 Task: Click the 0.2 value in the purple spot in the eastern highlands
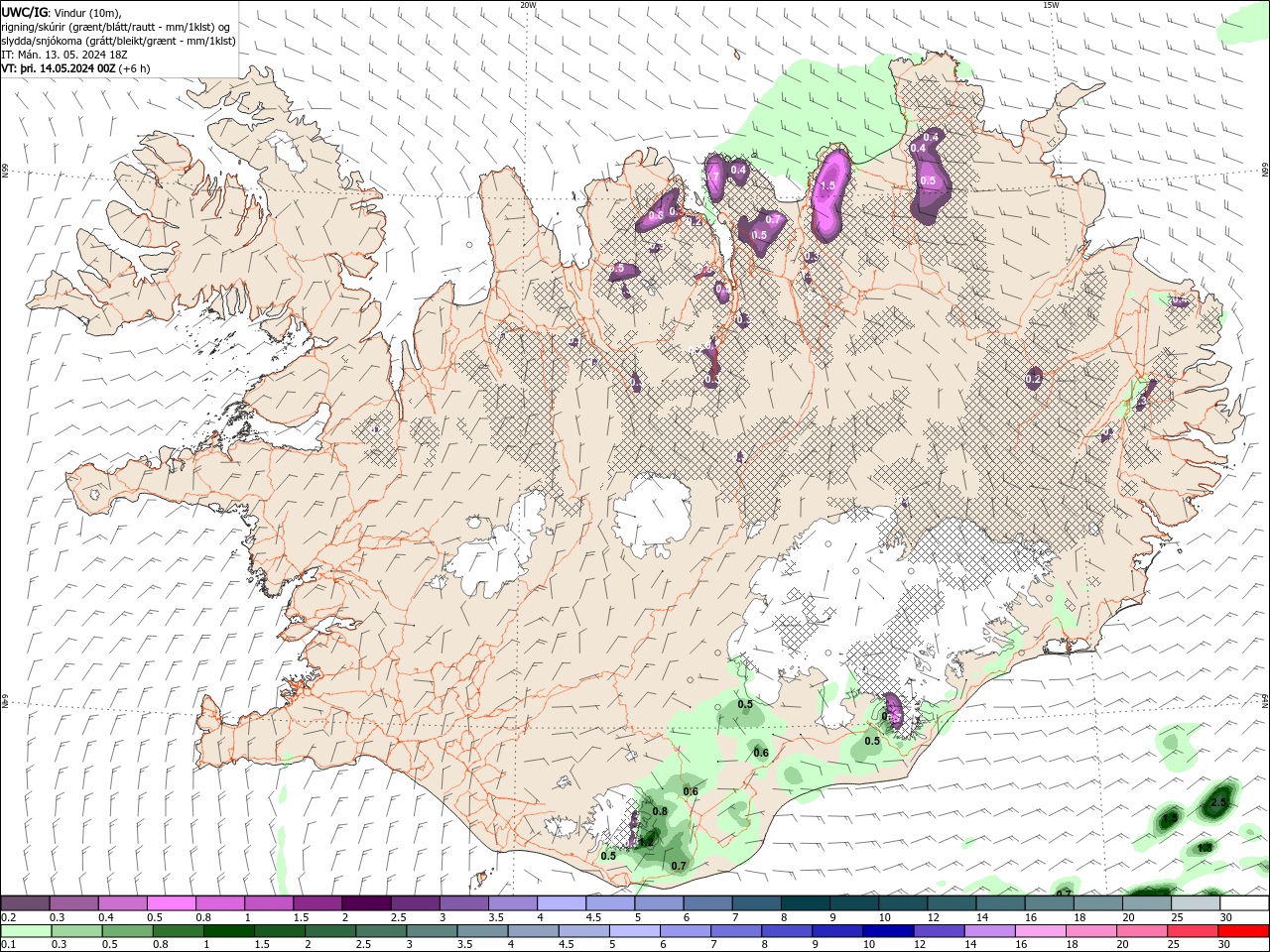(1033, 379)
